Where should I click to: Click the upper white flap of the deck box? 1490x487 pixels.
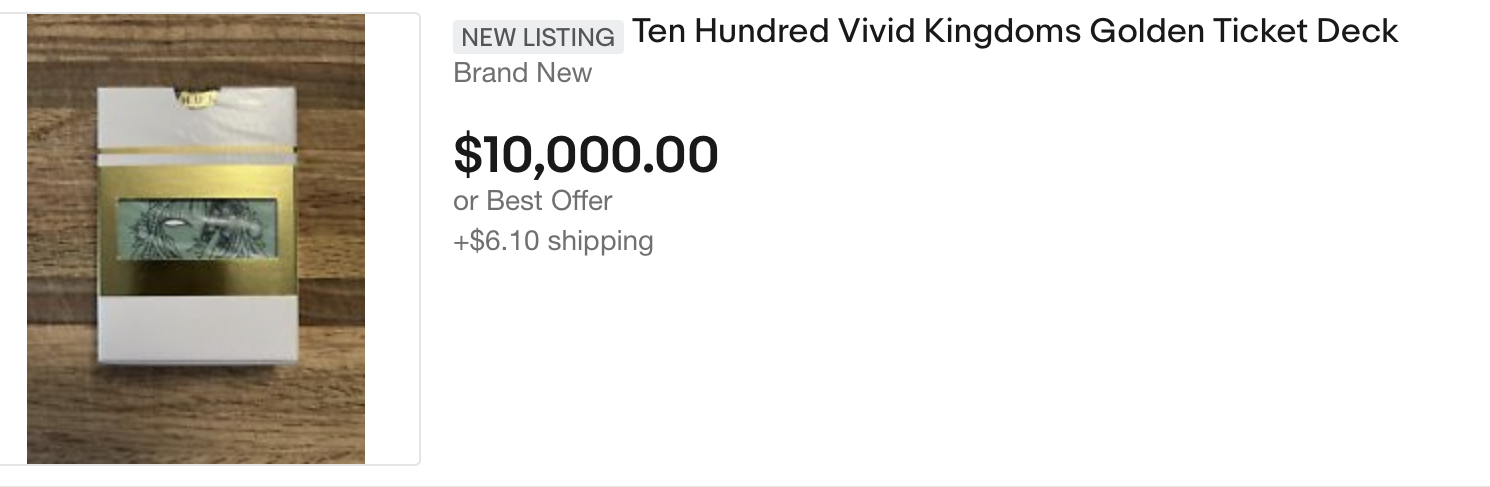[x=196, y=125]
